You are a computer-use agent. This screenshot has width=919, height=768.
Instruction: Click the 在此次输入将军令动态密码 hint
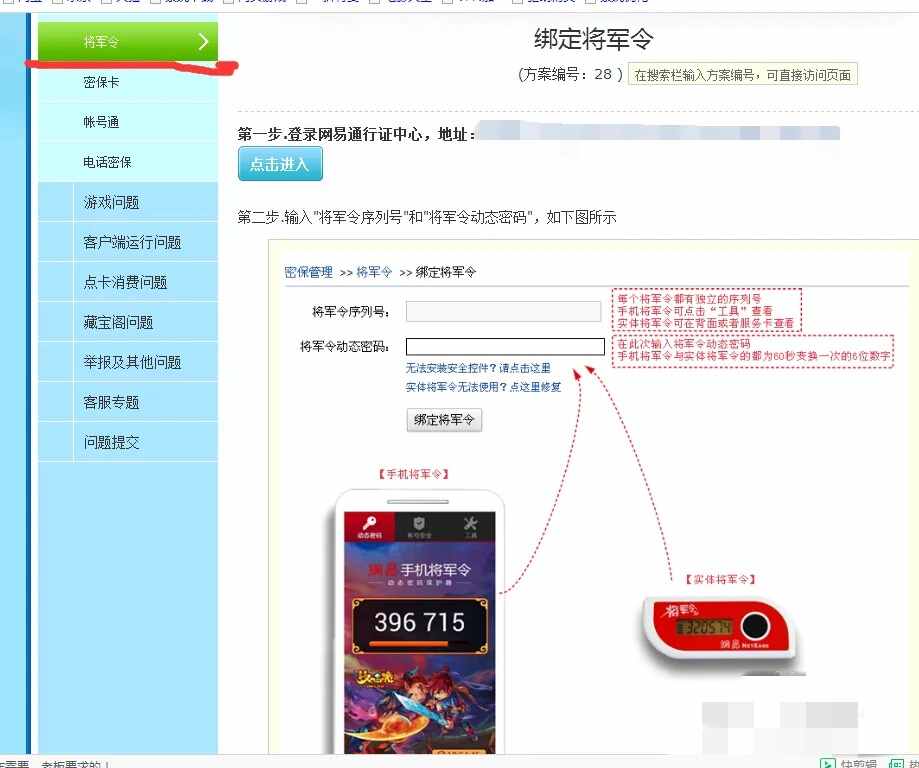tap(753, 351)
